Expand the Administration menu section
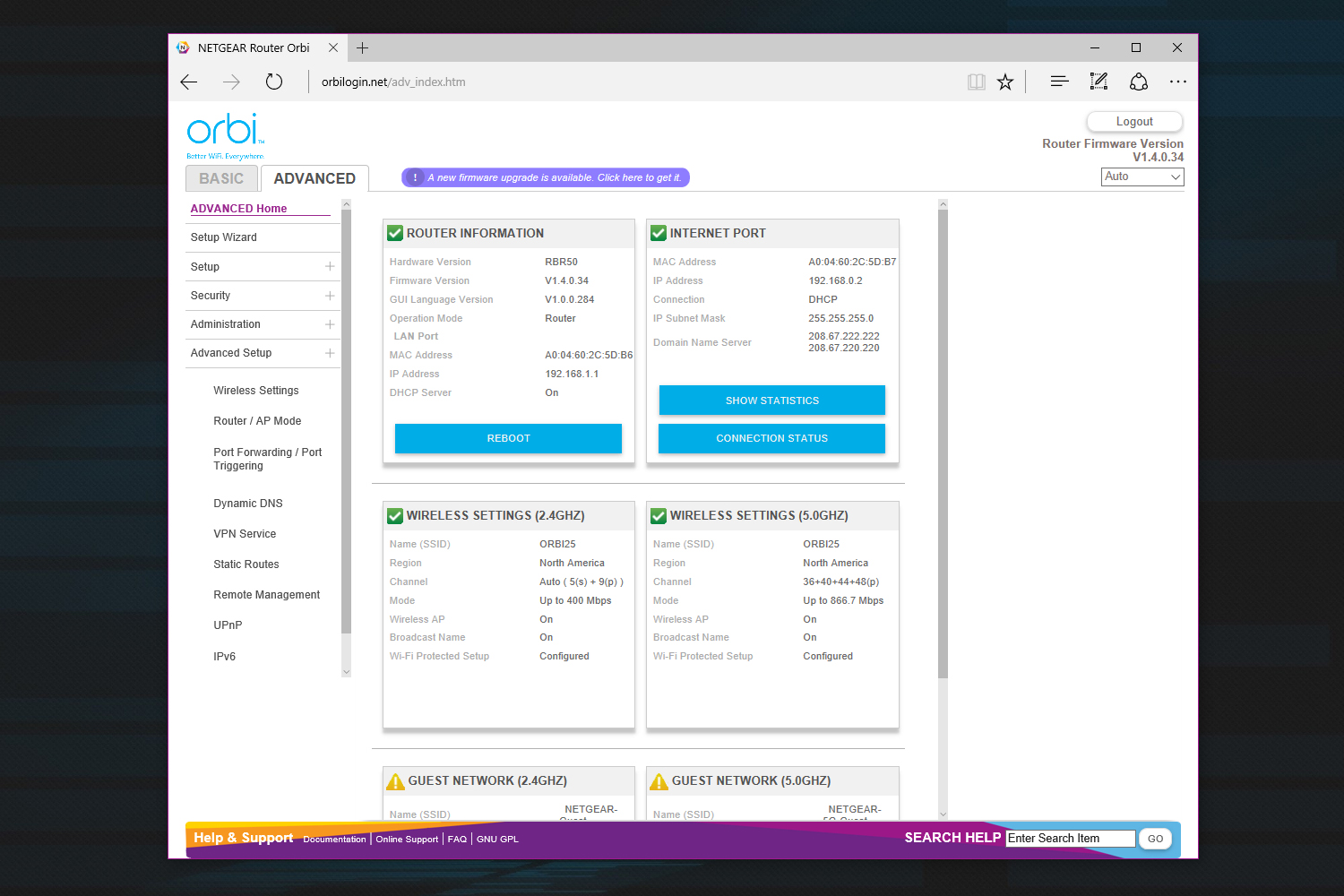This screenshot has width=1344, height=896. [x=330, y=324]
